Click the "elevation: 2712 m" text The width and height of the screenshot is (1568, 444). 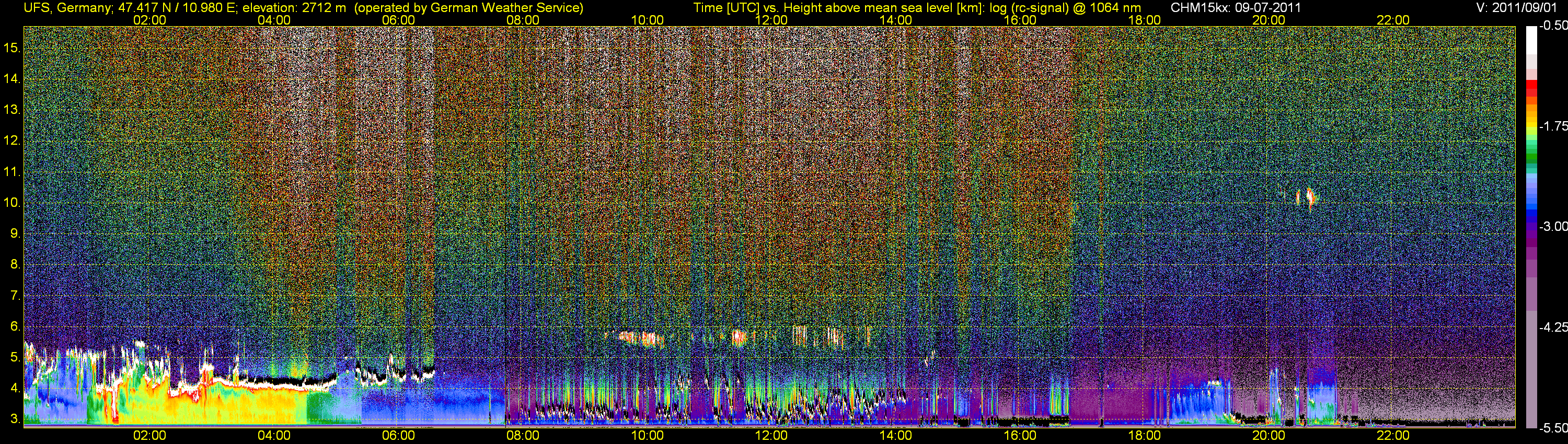[294, 8]
